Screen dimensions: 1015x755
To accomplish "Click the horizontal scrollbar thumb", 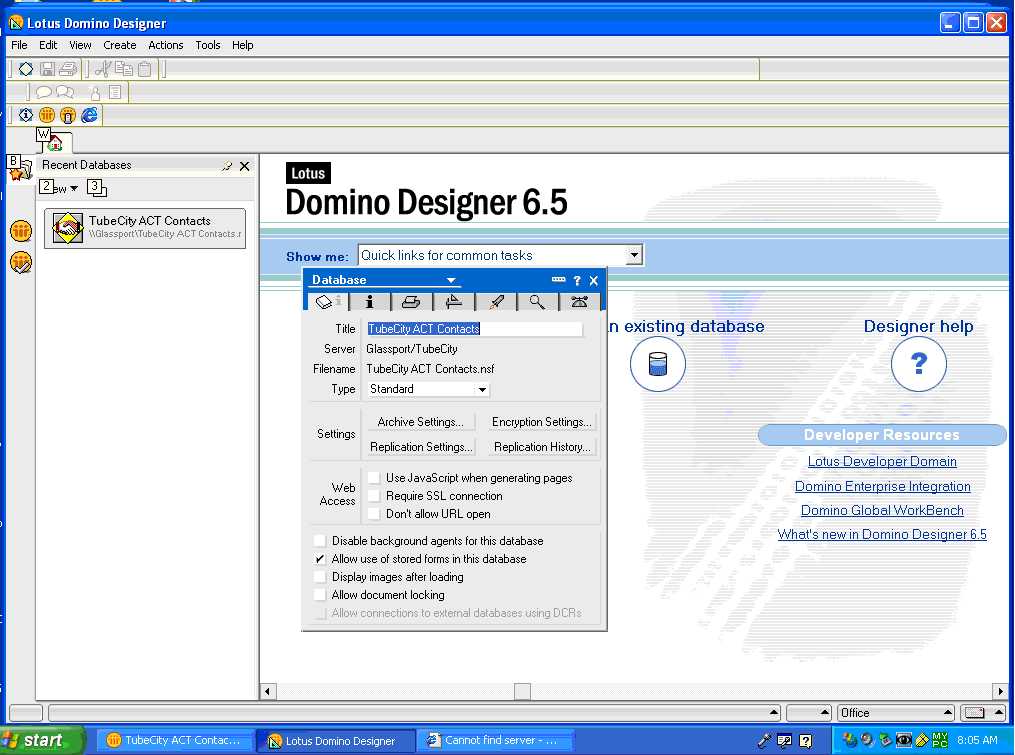I will click(x=522, y=692).
